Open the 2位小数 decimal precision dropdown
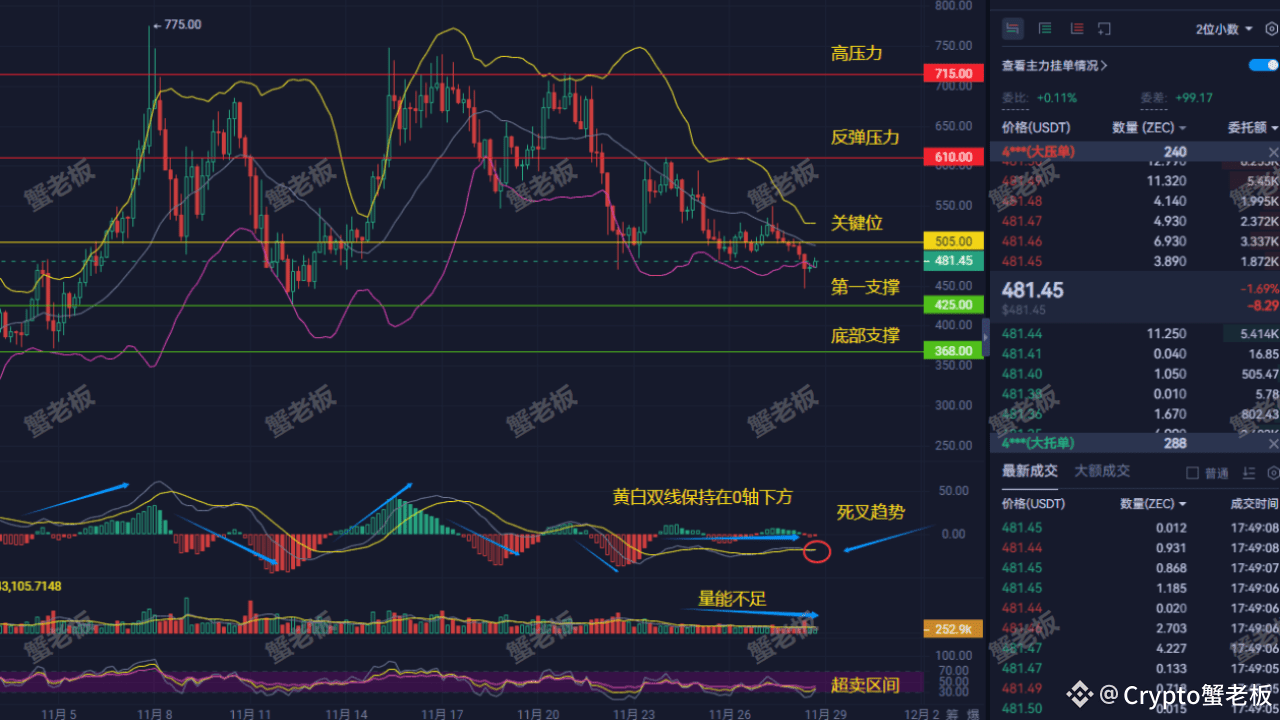The width and height of the screenshot is (1280, 720). 1224,29
